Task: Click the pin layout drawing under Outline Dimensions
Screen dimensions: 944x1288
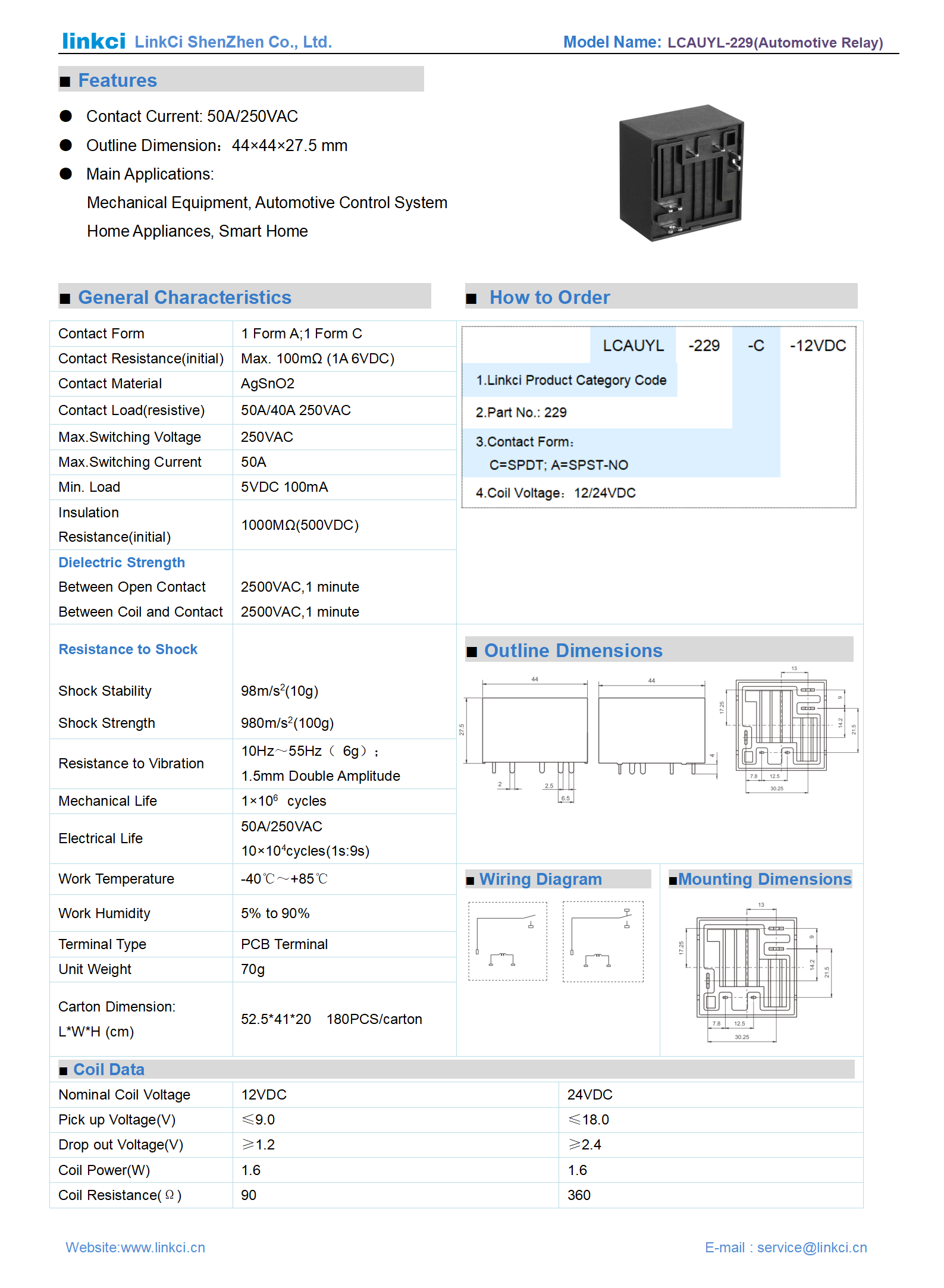Action: tap(785, 730)
